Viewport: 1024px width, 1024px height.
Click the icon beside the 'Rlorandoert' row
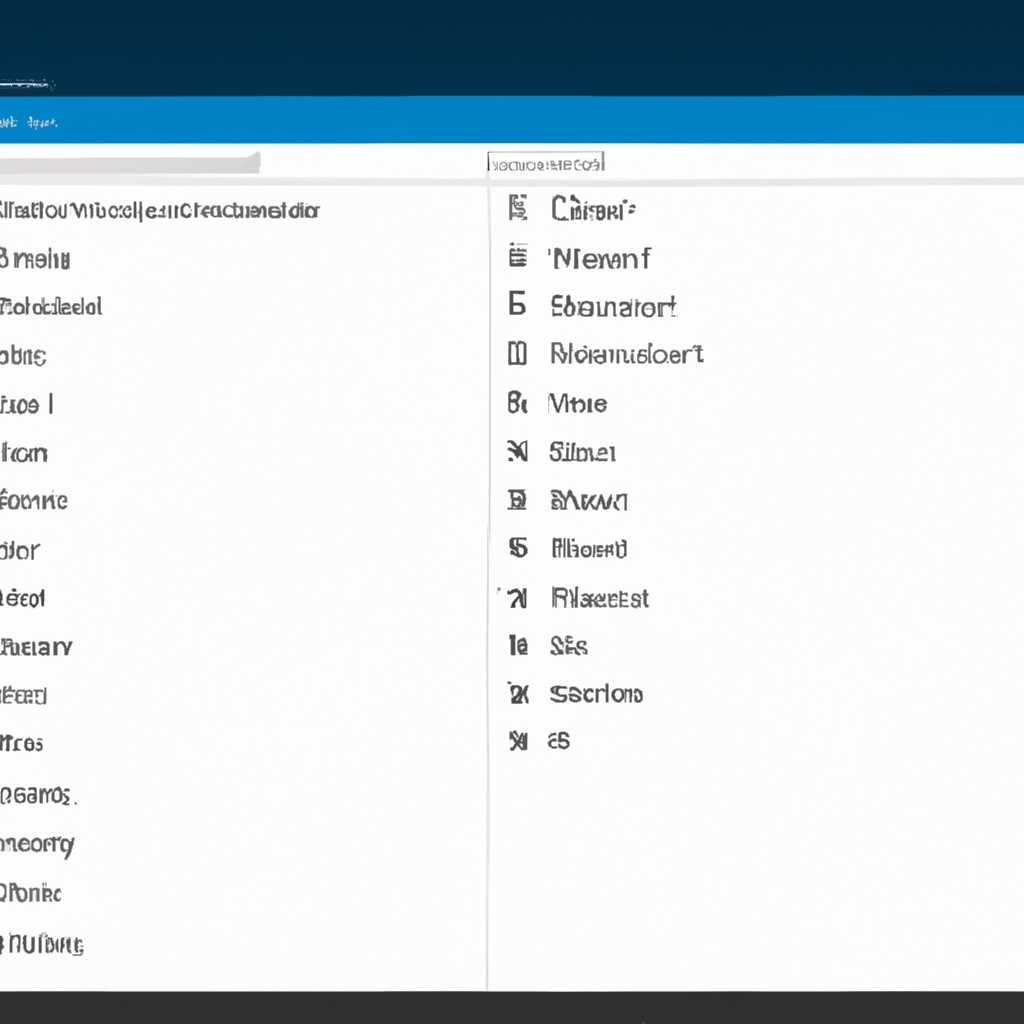click(517, 353)
